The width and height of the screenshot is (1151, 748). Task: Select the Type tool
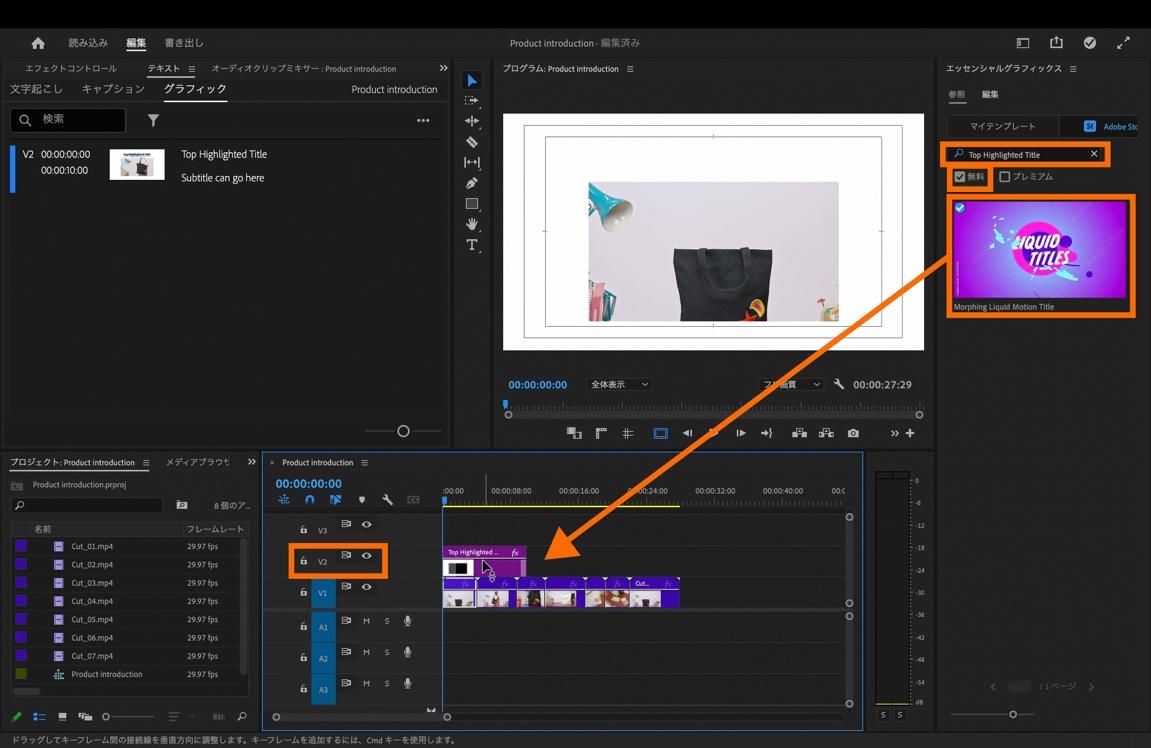(472, 245)
